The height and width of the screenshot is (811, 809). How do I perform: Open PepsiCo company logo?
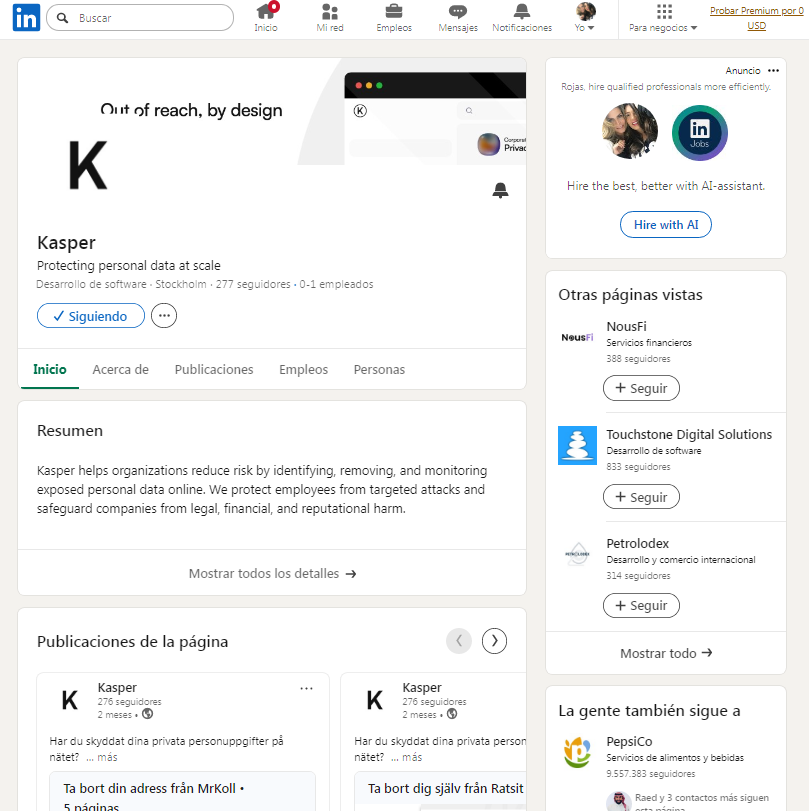pos(577,753)
